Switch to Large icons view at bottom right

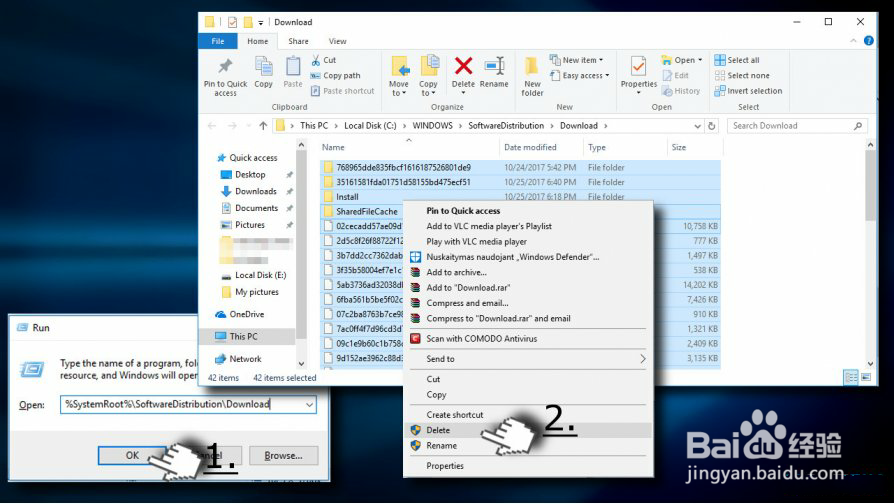865,377
